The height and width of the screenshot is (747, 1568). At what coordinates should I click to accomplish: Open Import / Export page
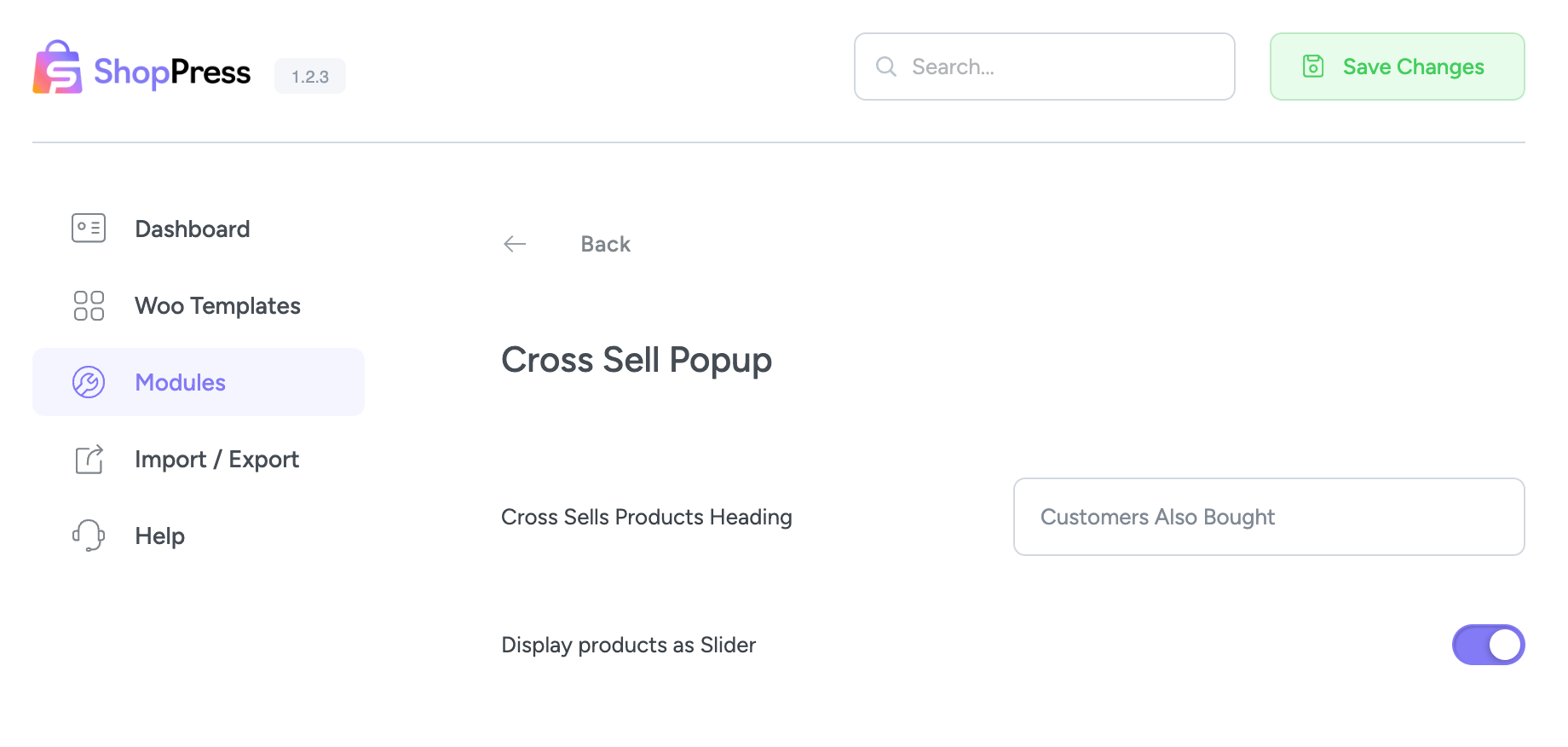click(216, 459)
